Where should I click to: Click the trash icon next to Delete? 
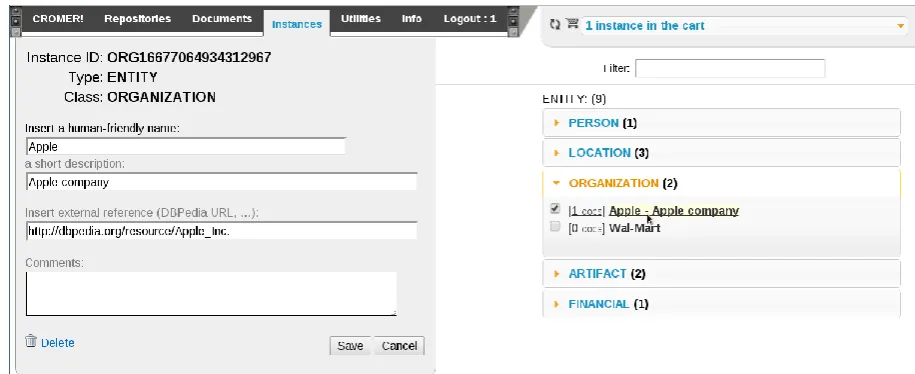click(31, 341)
